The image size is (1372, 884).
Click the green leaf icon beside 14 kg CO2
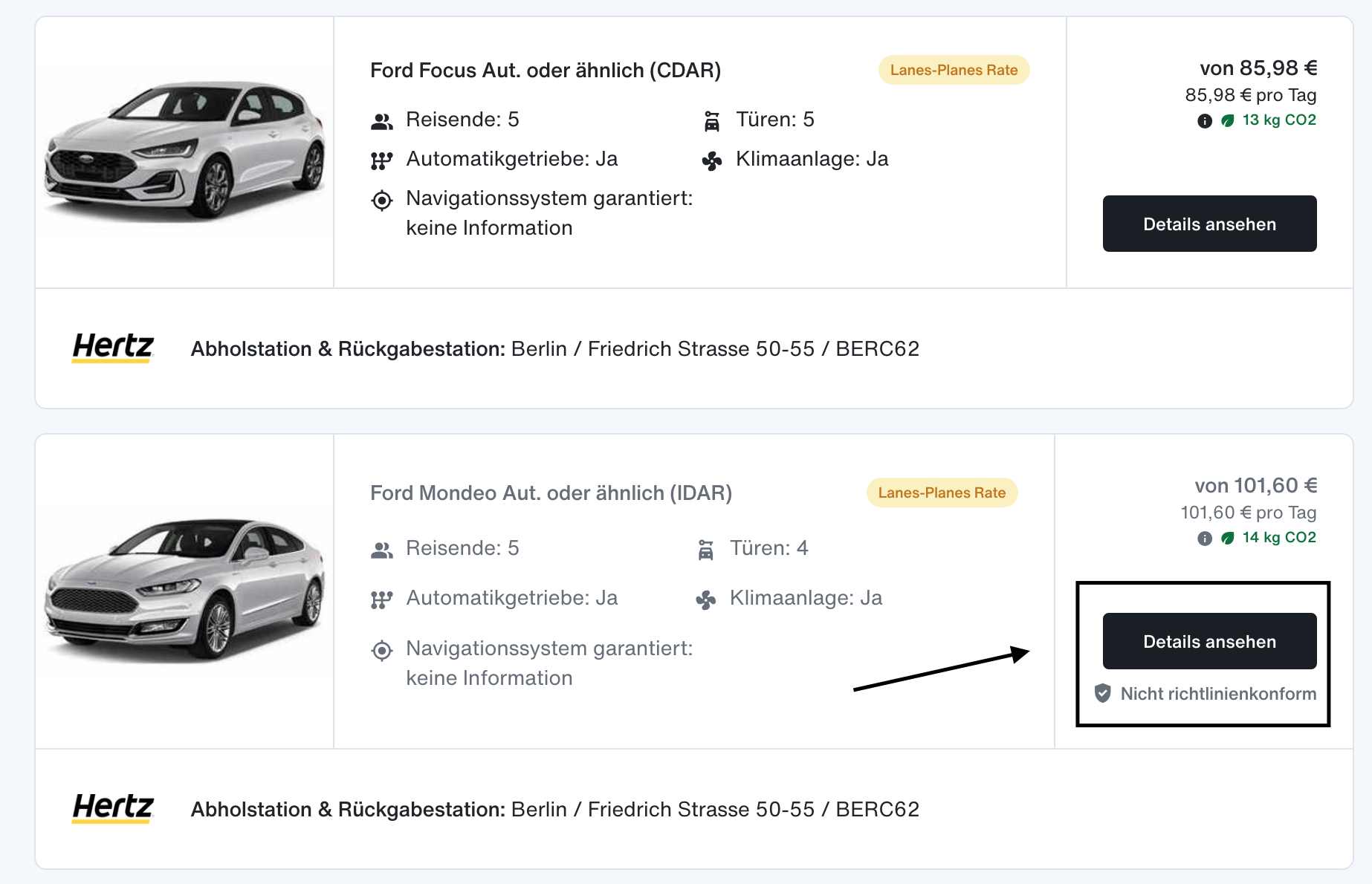click(1228, 538)
